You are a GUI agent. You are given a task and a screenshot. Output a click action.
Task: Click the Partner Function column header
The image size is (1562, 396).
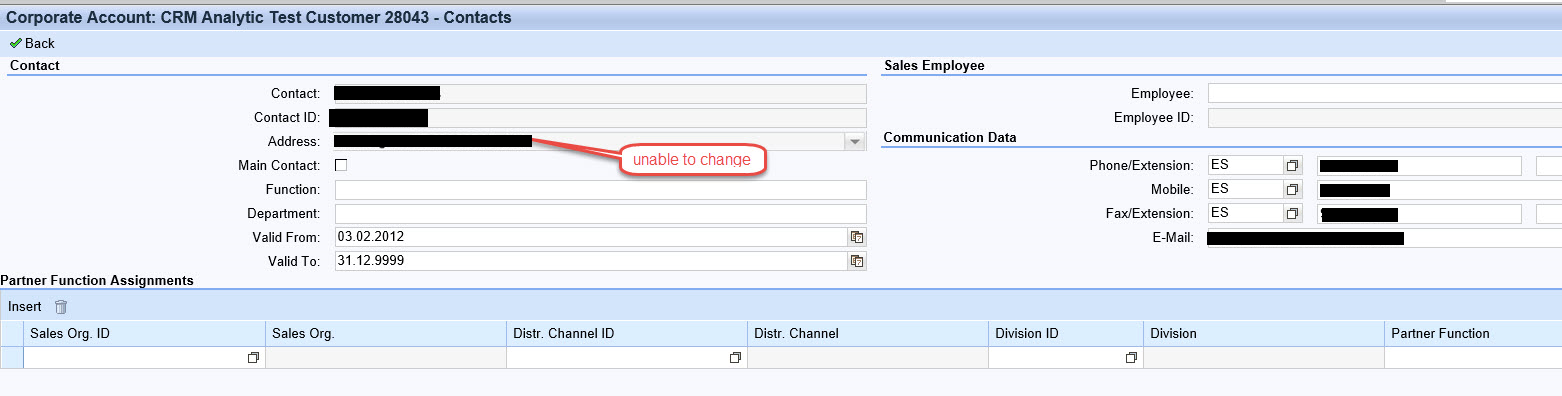[x=1473, y=334]
